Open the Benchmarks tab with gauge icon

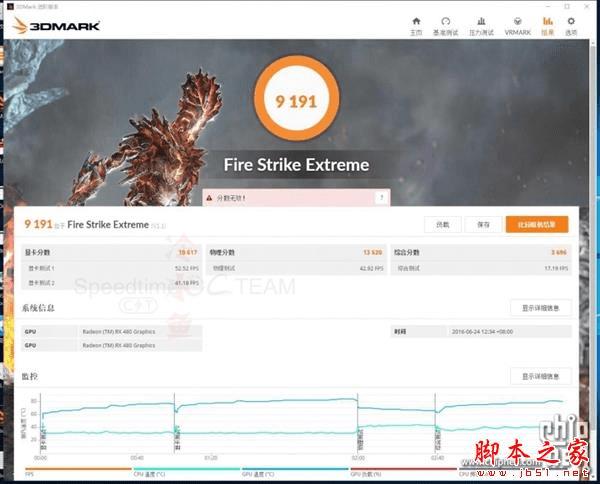[x=445, y=26]
